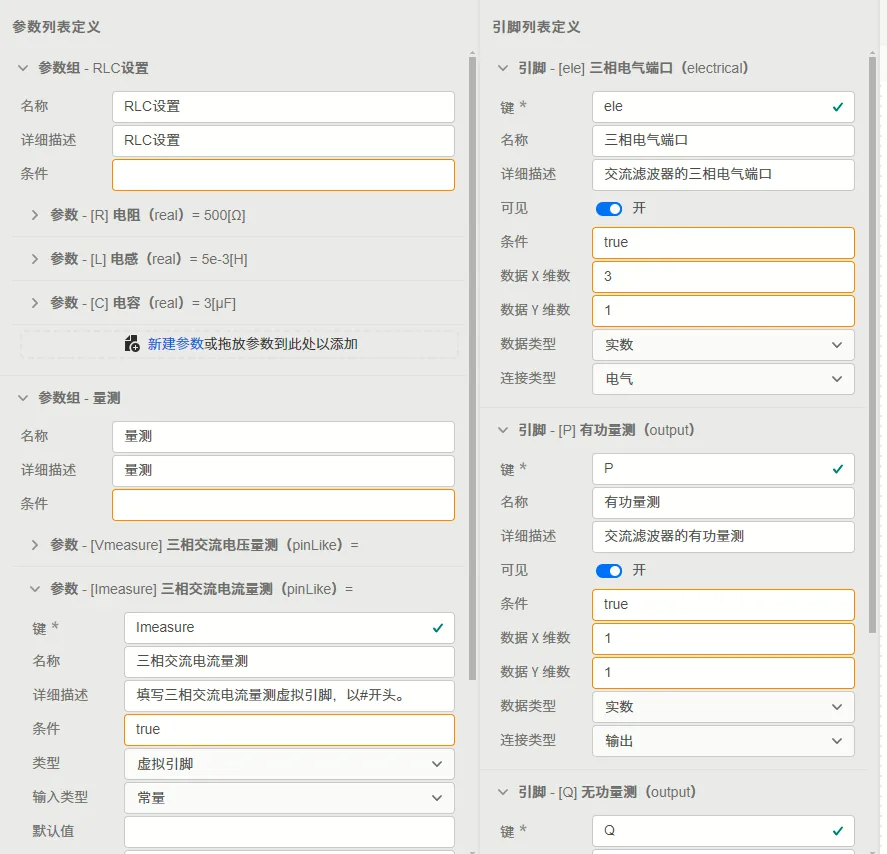Viewport: 887px width, 854px height.
Task: Click the green checkmark in ele key field
Action: click(838, 106)
